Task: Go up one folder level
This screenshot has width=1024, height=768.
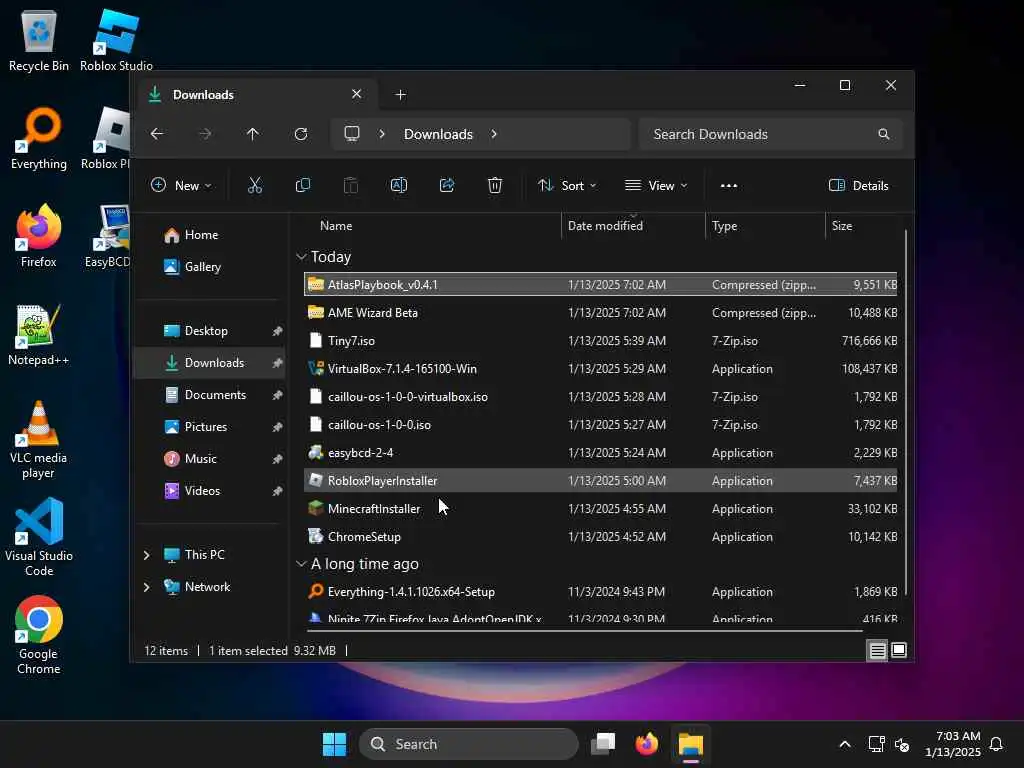Action: tap(253, 134)
